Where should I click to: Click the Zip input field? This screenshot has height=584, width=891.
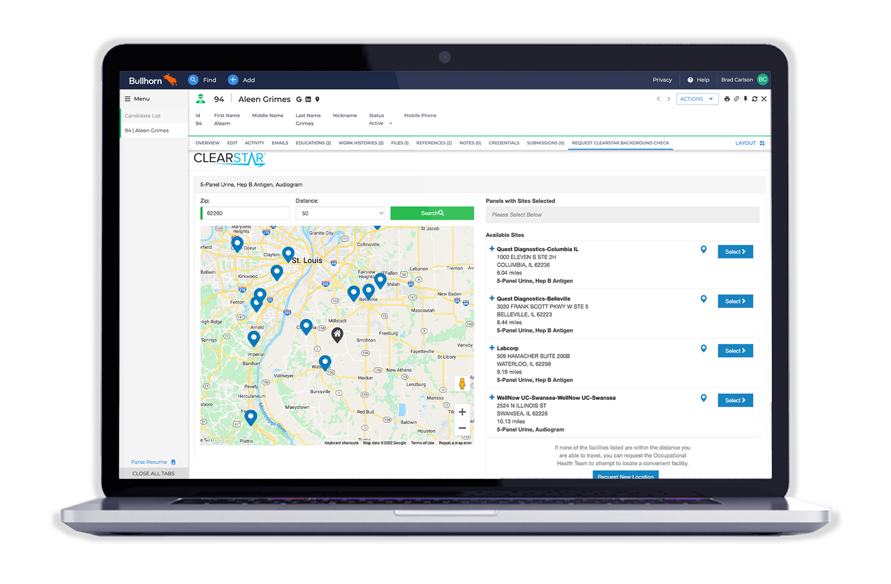245,213
